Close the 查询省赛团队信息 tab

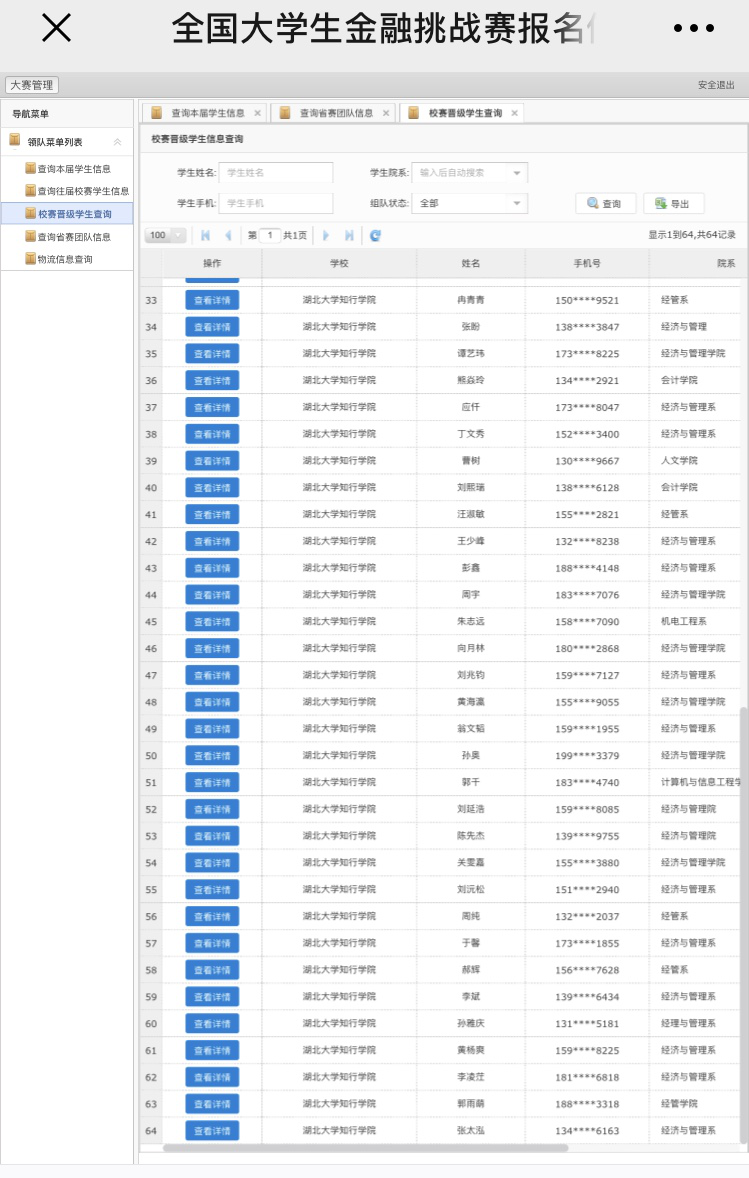tap(386, 114)
